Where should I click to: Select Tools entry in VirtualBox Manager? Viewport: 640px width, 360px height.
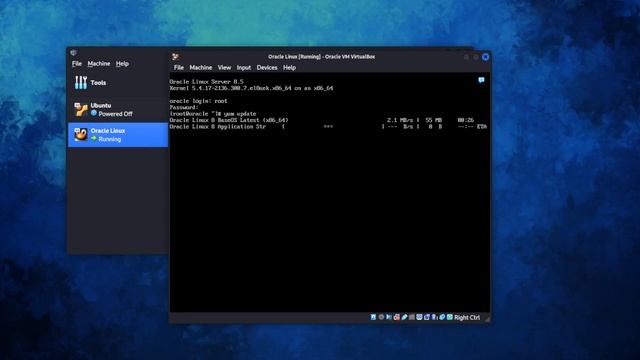(x=118, y=83)
